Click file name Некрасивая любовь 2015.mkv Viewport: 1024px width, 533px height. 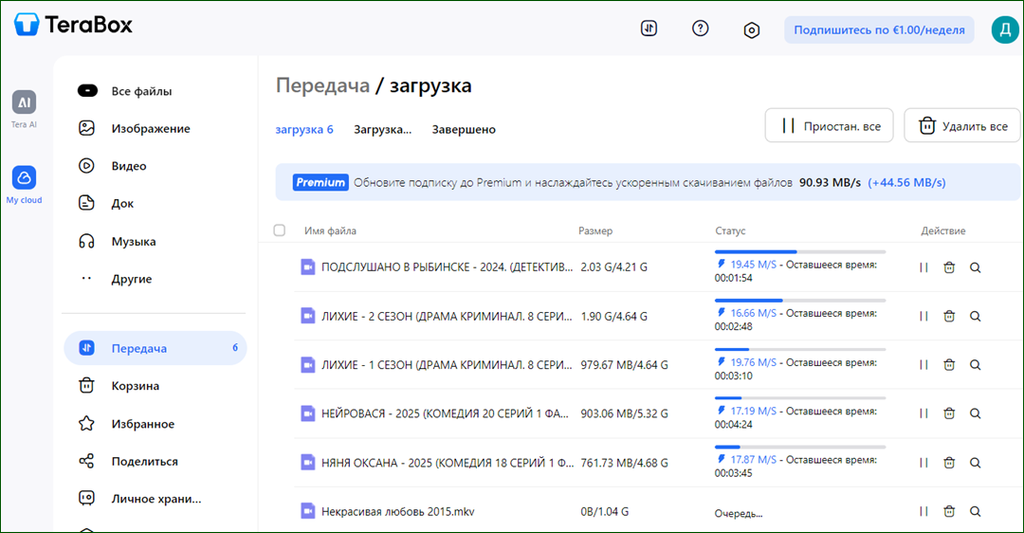398,511
